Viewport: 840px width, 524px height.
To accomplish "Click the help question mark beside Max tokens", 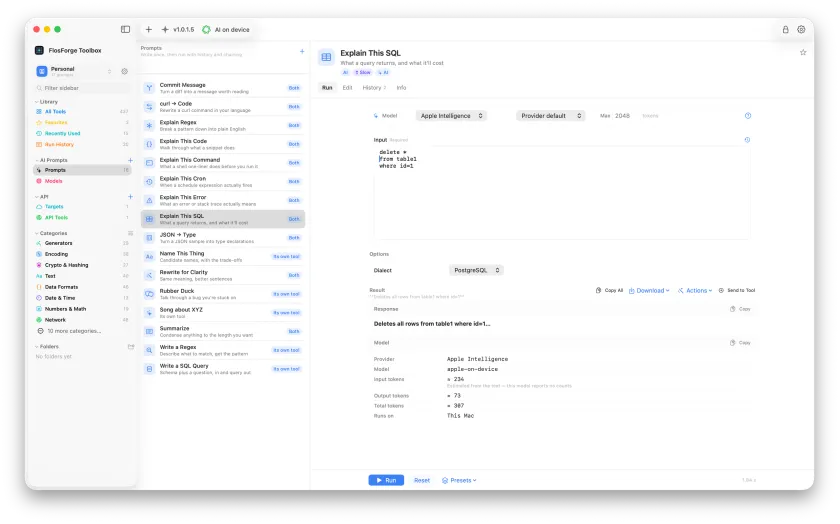I will (748, 116).
